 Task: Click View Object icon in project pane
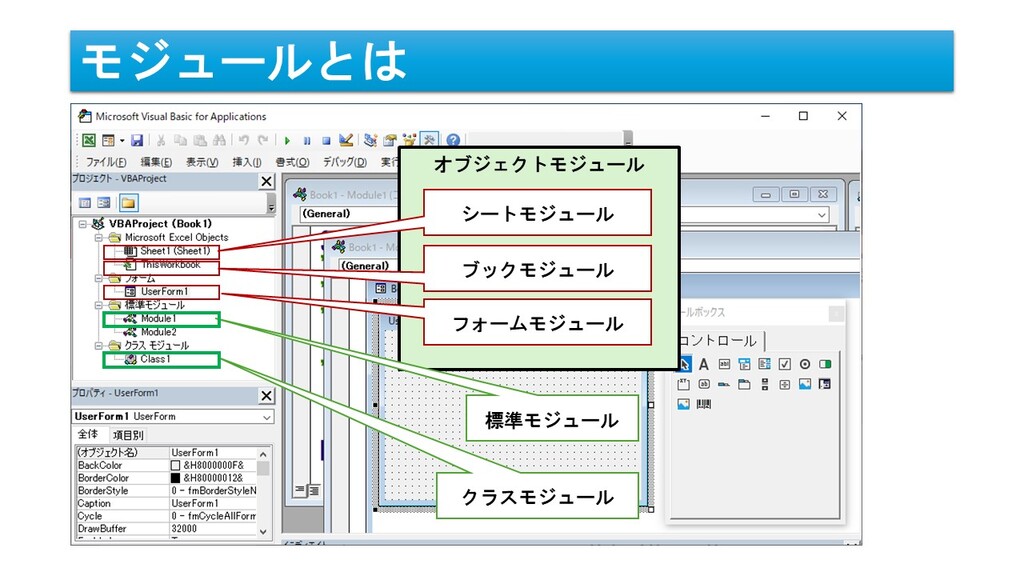[104, 203]
